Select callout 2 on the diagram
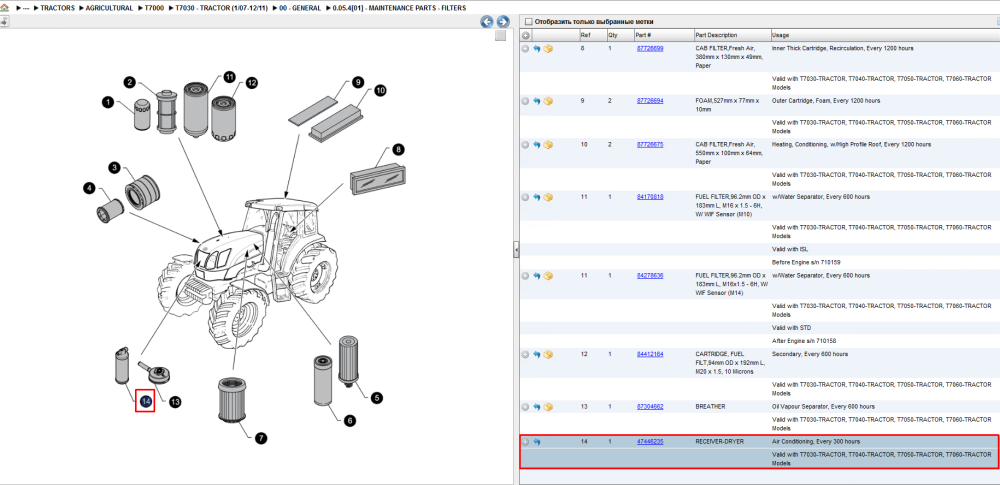 [129, 82]
